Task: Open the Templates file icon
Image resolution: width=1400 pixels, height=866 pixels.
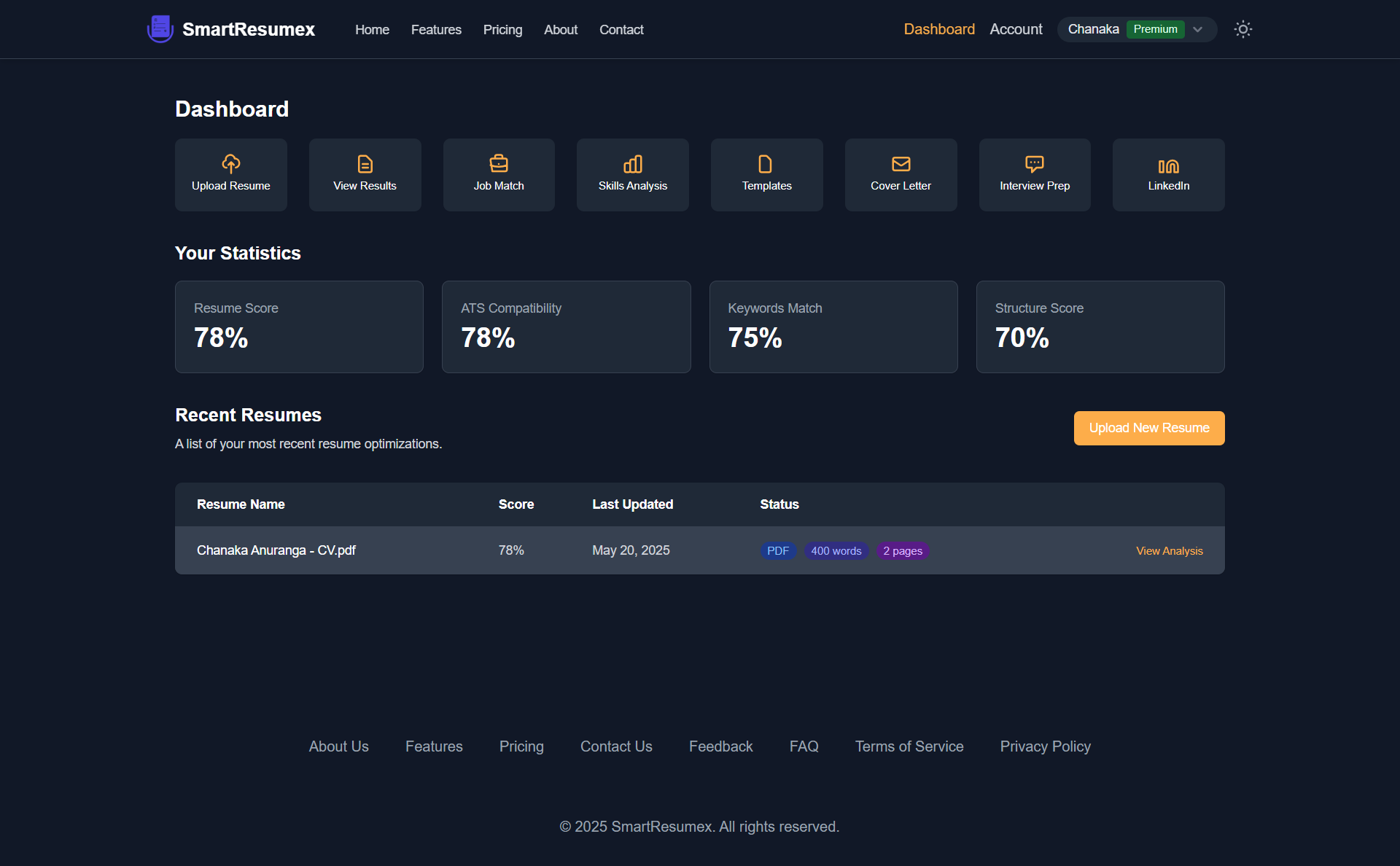Action: click(766, 163)
